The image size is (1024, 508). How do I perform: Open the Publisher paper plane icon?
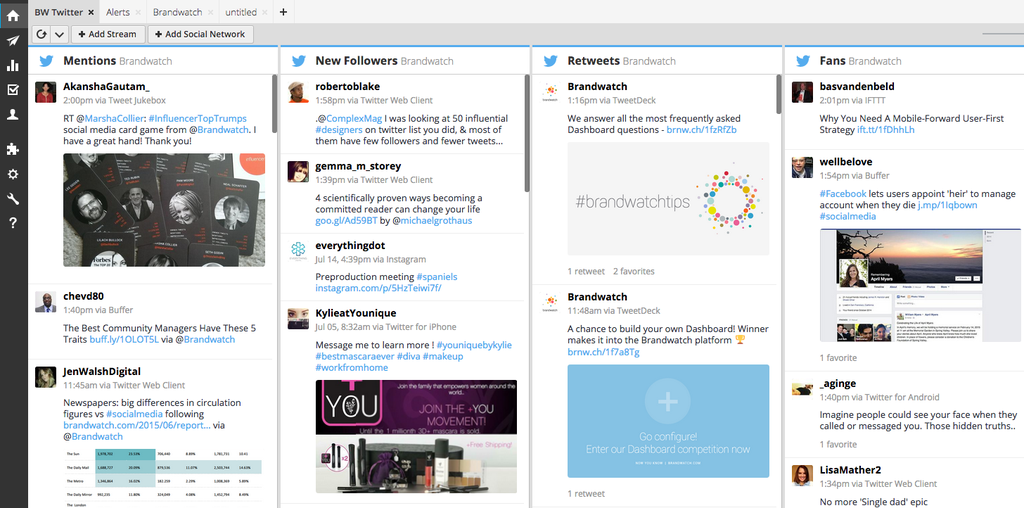click(13, 41)
